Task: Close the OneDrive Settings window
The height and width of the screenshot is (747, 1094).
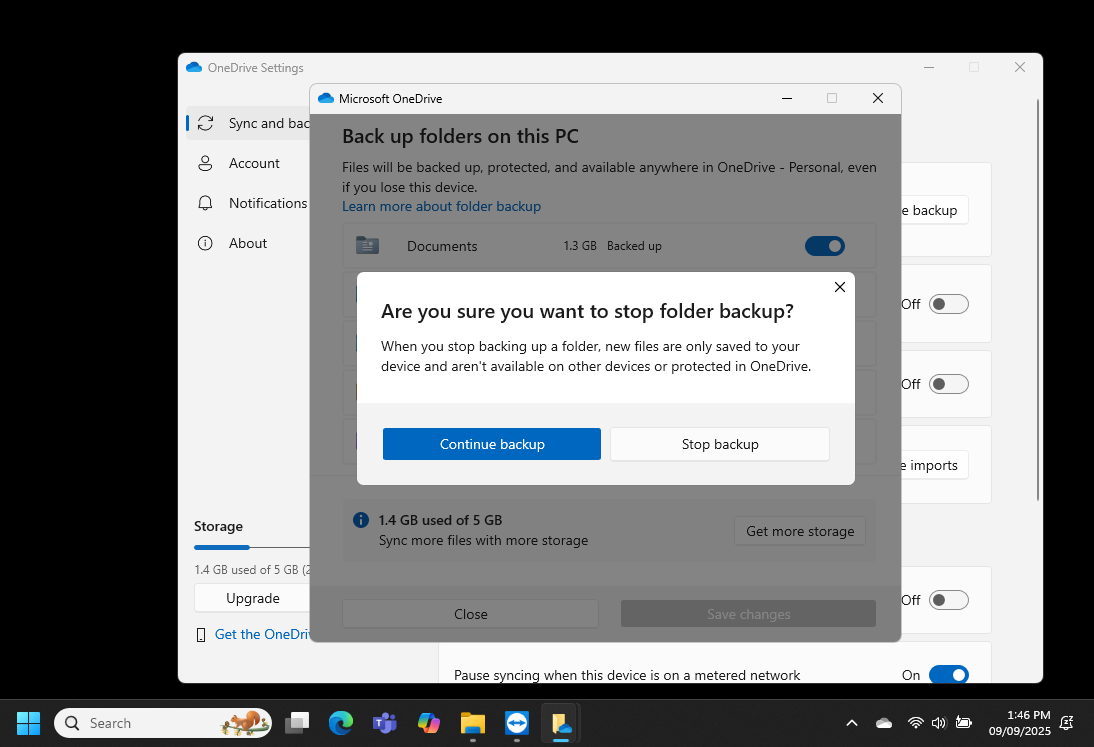Action: (x=1019, y=67)
